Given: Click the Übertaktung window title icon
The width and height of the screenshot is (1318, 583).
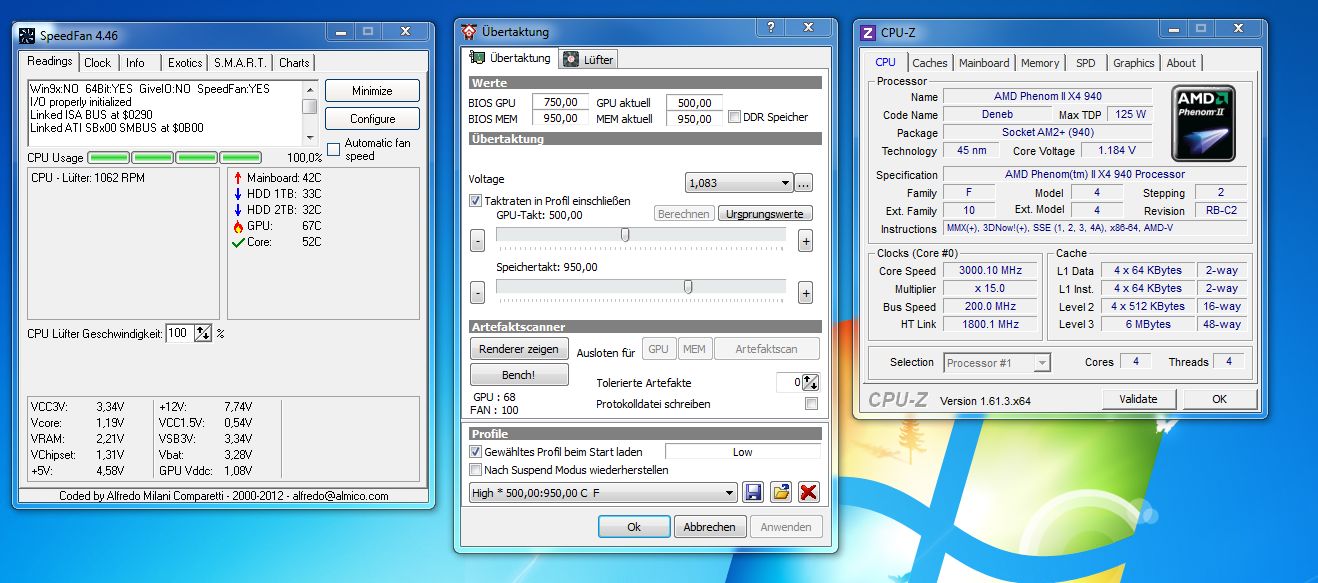Looking at the screenshot, I should tap(469, 32).
